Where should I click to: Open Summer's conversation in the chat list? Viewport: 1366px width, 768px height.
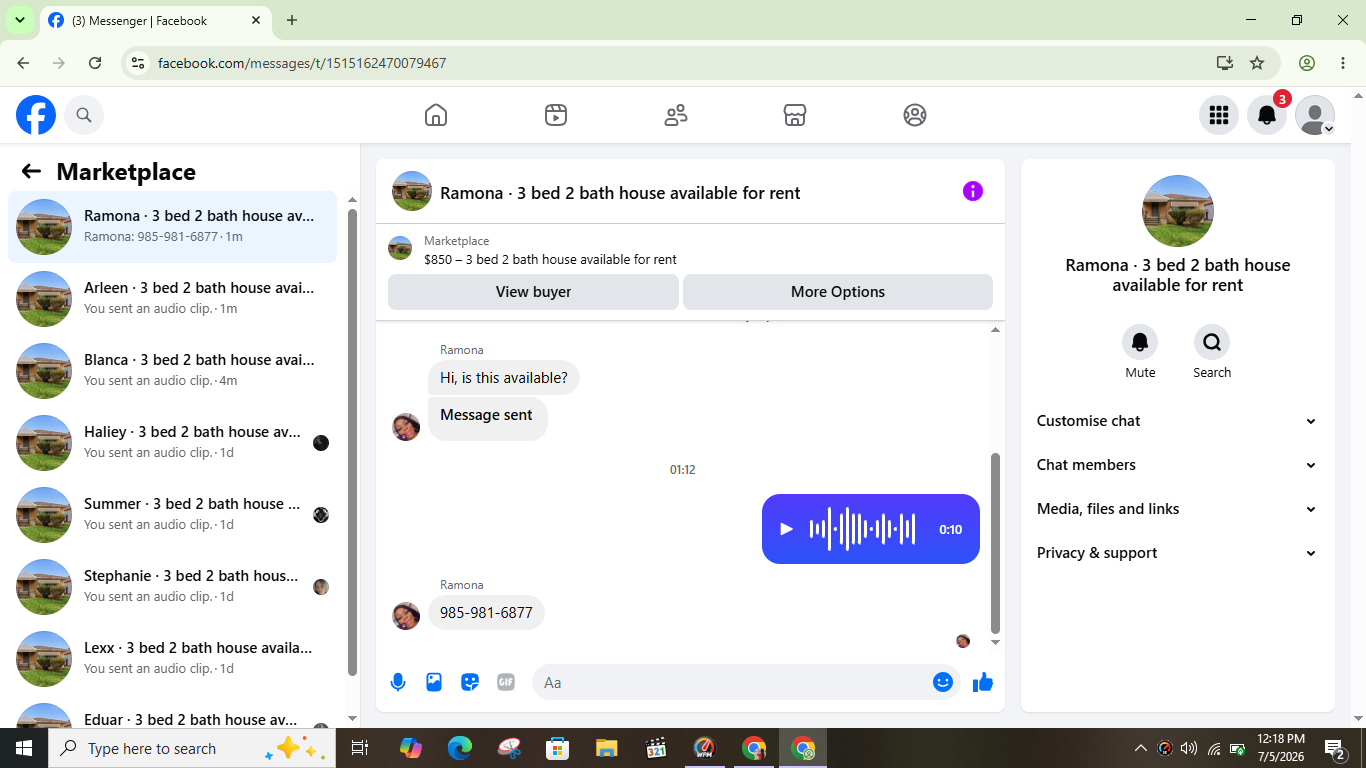click(173, 515)
